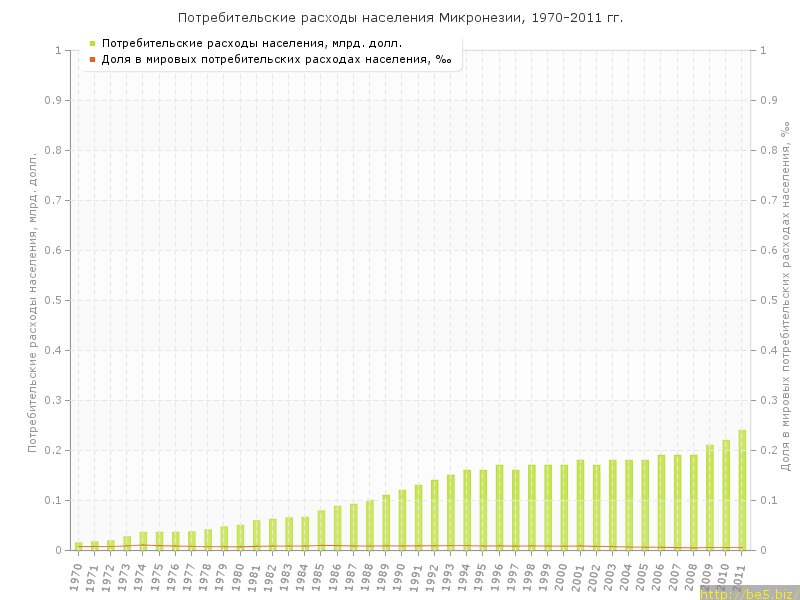
Task: Click the orange legend marker for world share
Action: point(92,59)
